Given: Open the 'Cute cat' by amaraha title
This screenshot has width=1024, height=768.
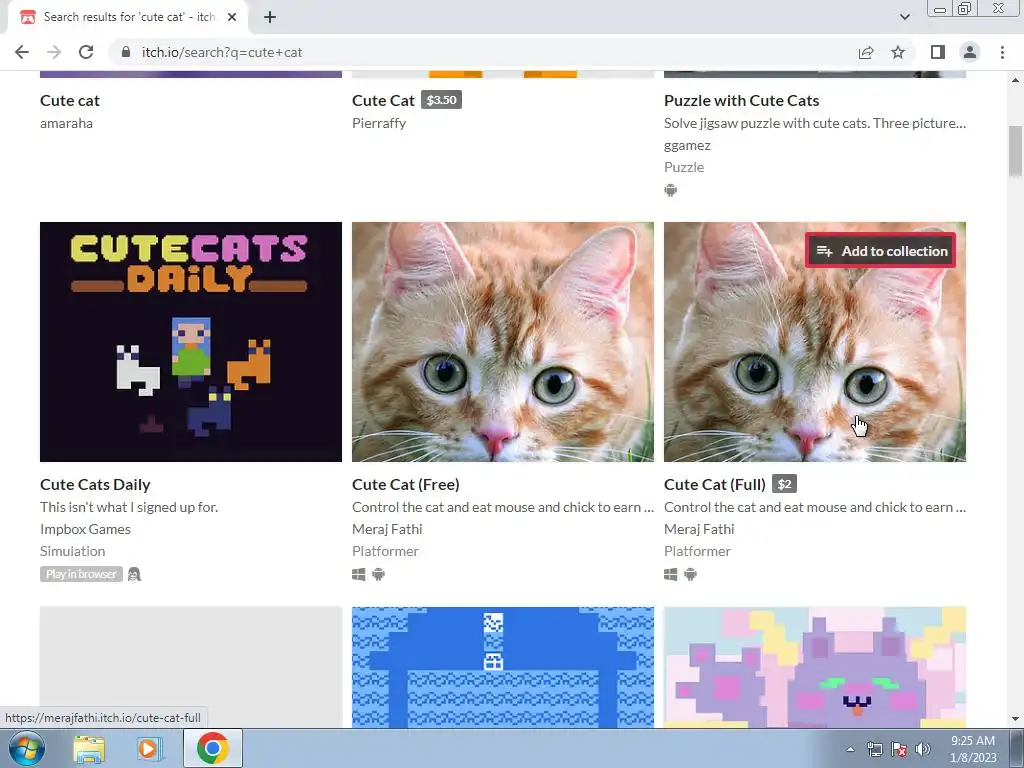Looking at the screenshot, I should [70, 101].
